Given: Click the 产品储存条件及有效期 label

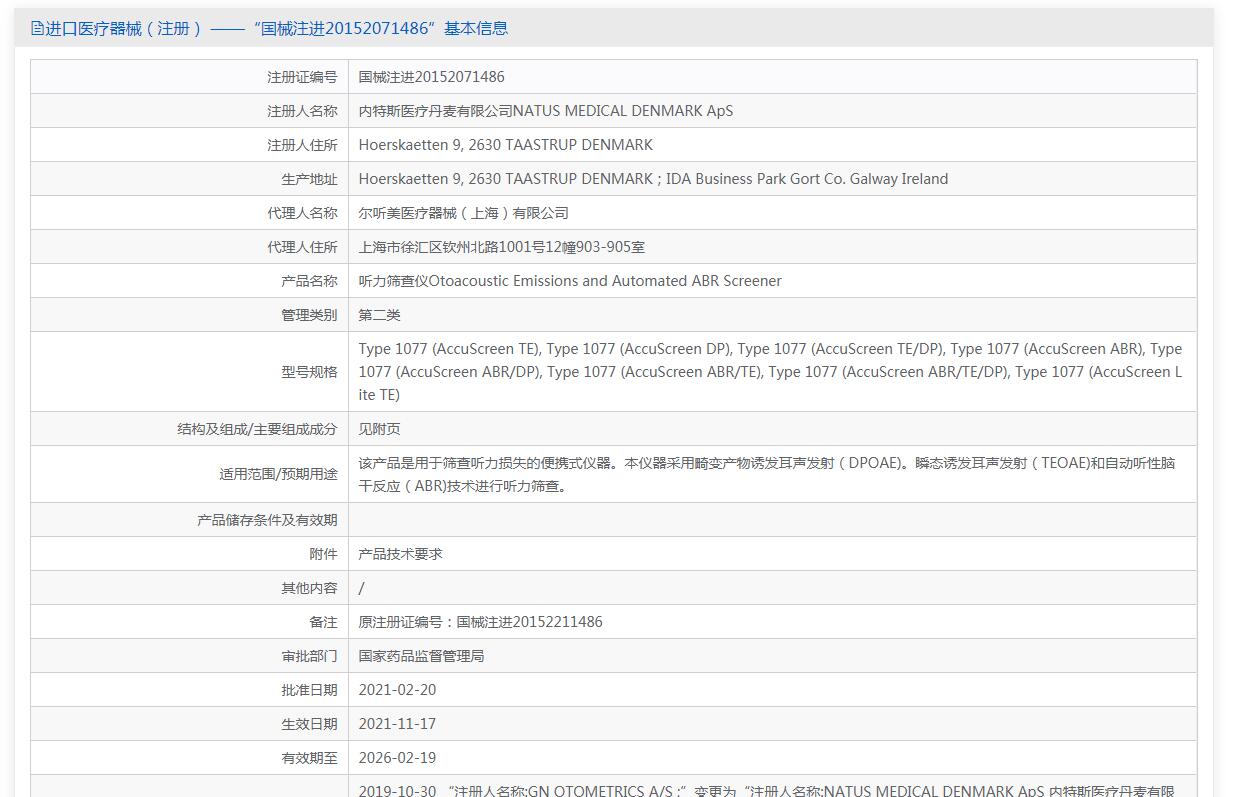Looking at the screenshot, I should pyautogui.click(x=267, y=520).
